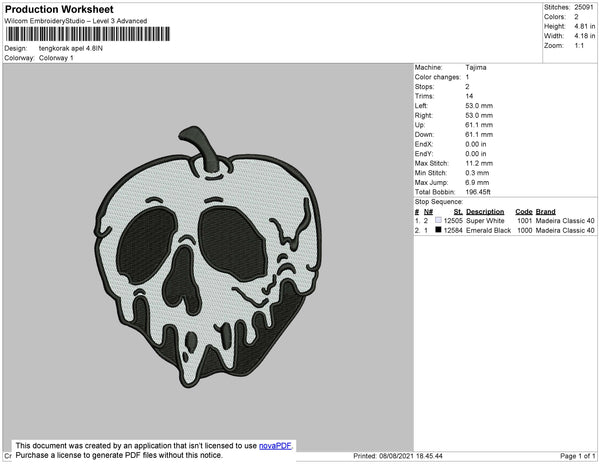Screen dimensions: 600x464
Task: Click the thread code 1000
Action: 524,230
